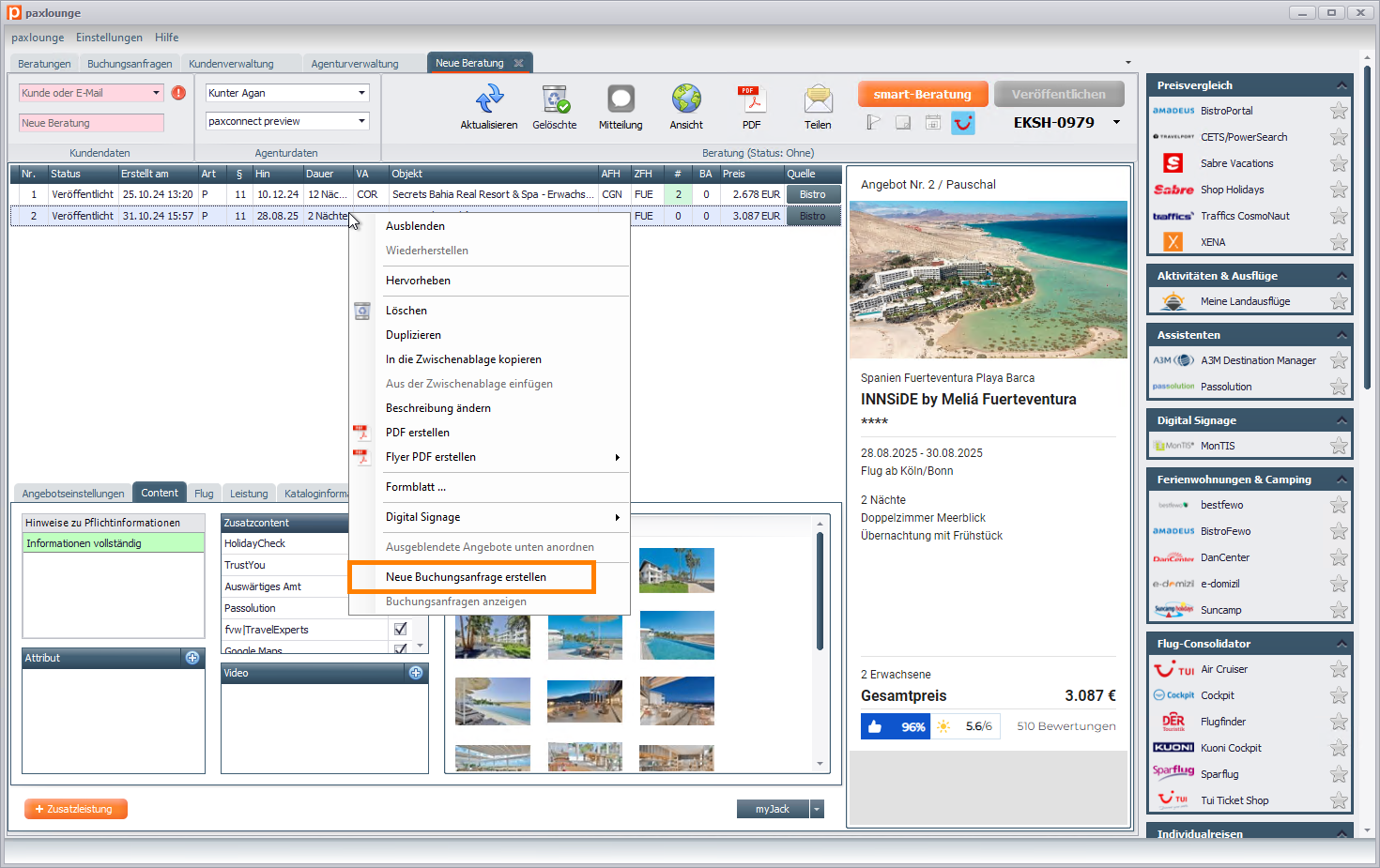Favorite MonTIS with its star
Image resolution: width=1380 pixels, height=868 pixels.
[1339, 446]
